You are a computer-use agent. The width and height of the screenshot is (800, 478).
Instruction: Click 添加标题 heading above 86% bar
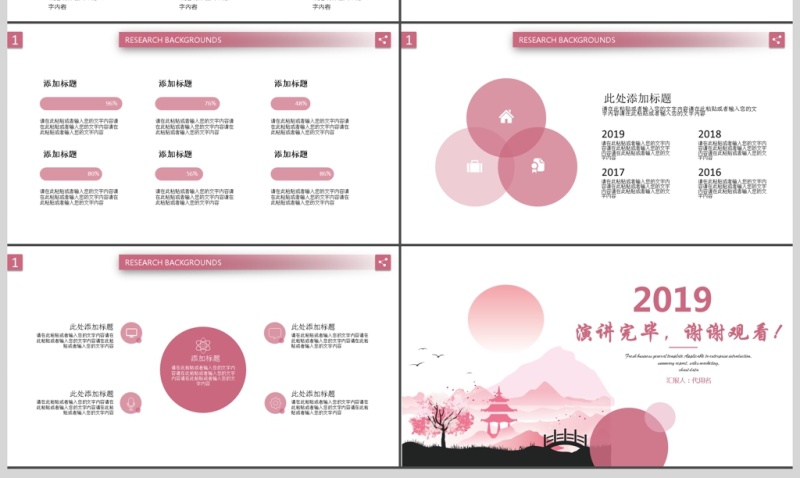tap(291, 154)
